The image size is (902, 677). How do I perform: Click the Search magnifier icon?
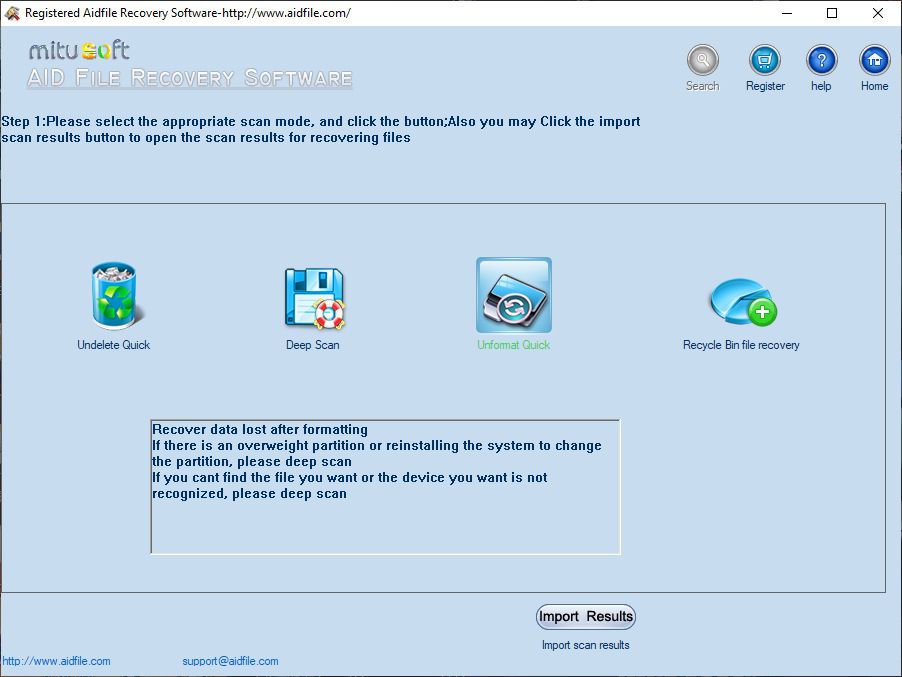point(702,60)
